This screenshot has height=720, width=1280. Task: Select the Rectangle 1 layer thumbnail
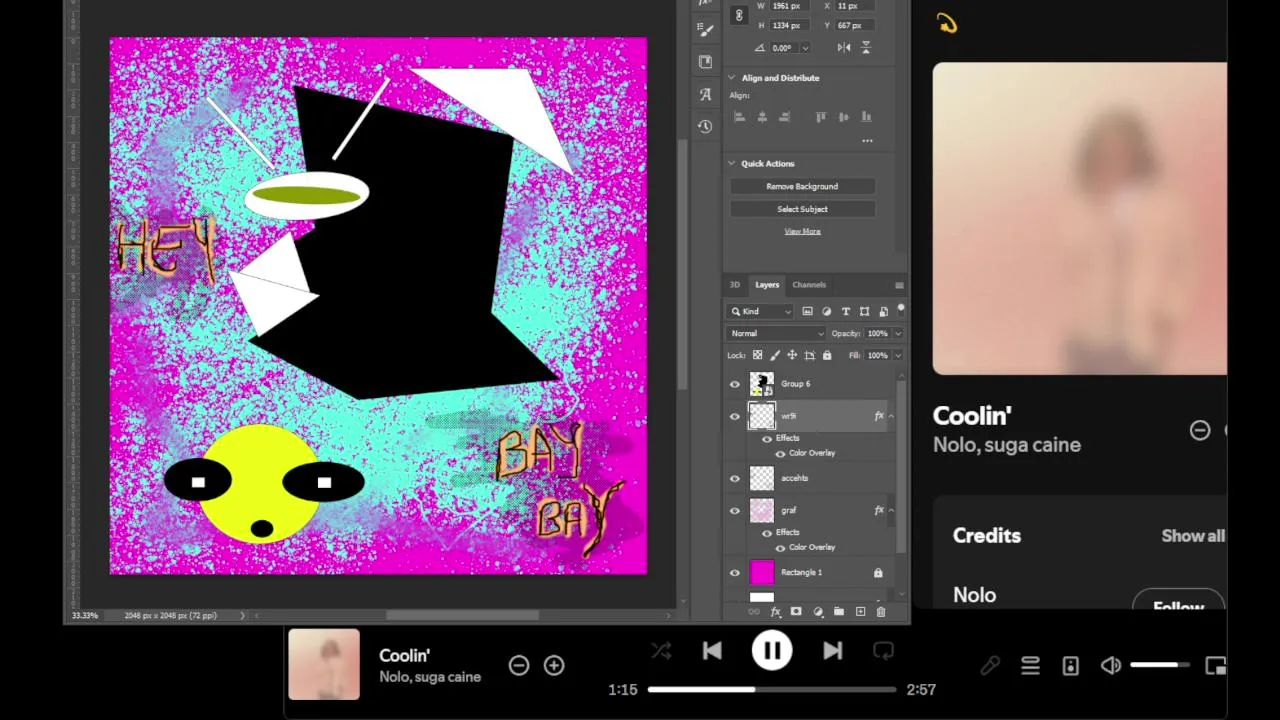coord(762,572)
